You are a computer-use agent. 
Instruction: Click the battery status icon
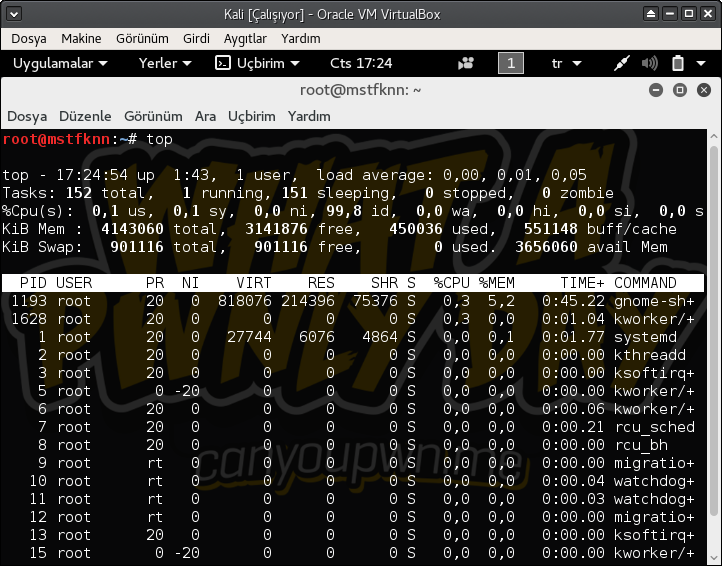pyautogui.click(x=677, y=63)
